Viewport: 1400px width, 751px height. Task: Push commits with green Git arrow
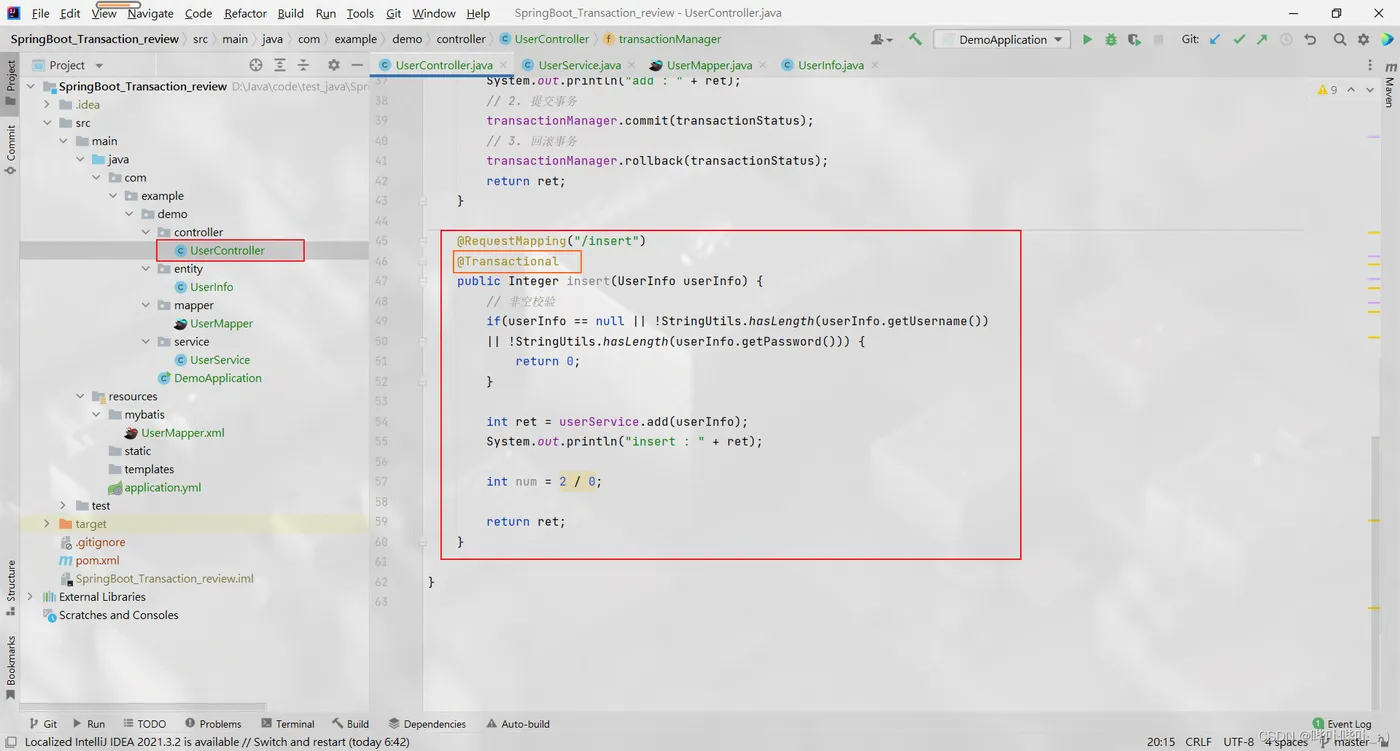pyautogui.click(x=1262, y=40)
